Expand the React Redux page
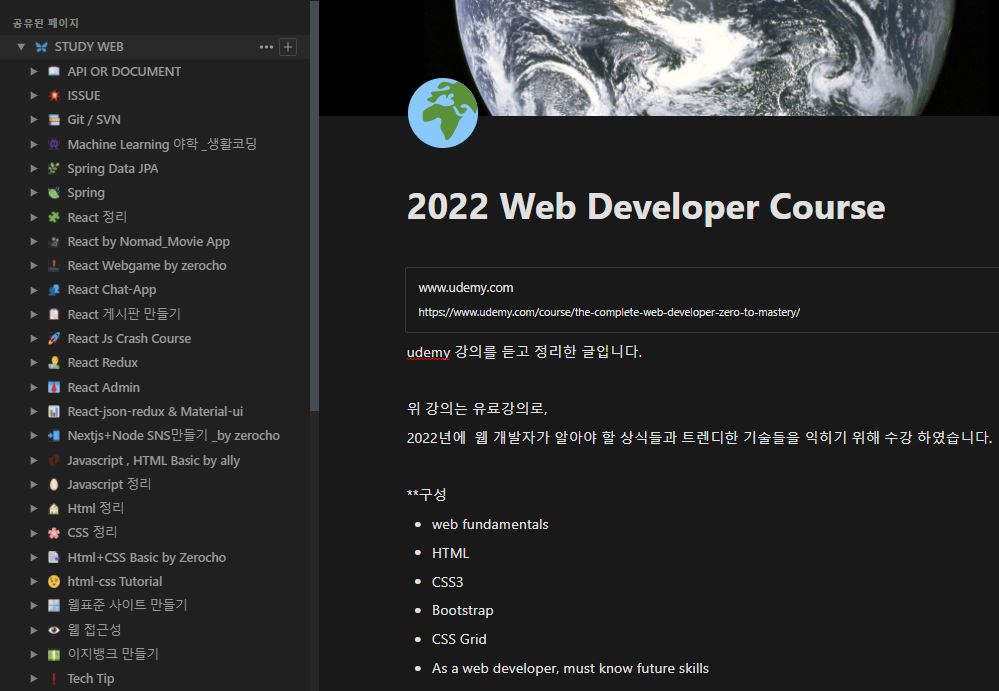999x691 pixels. point(34,362)
